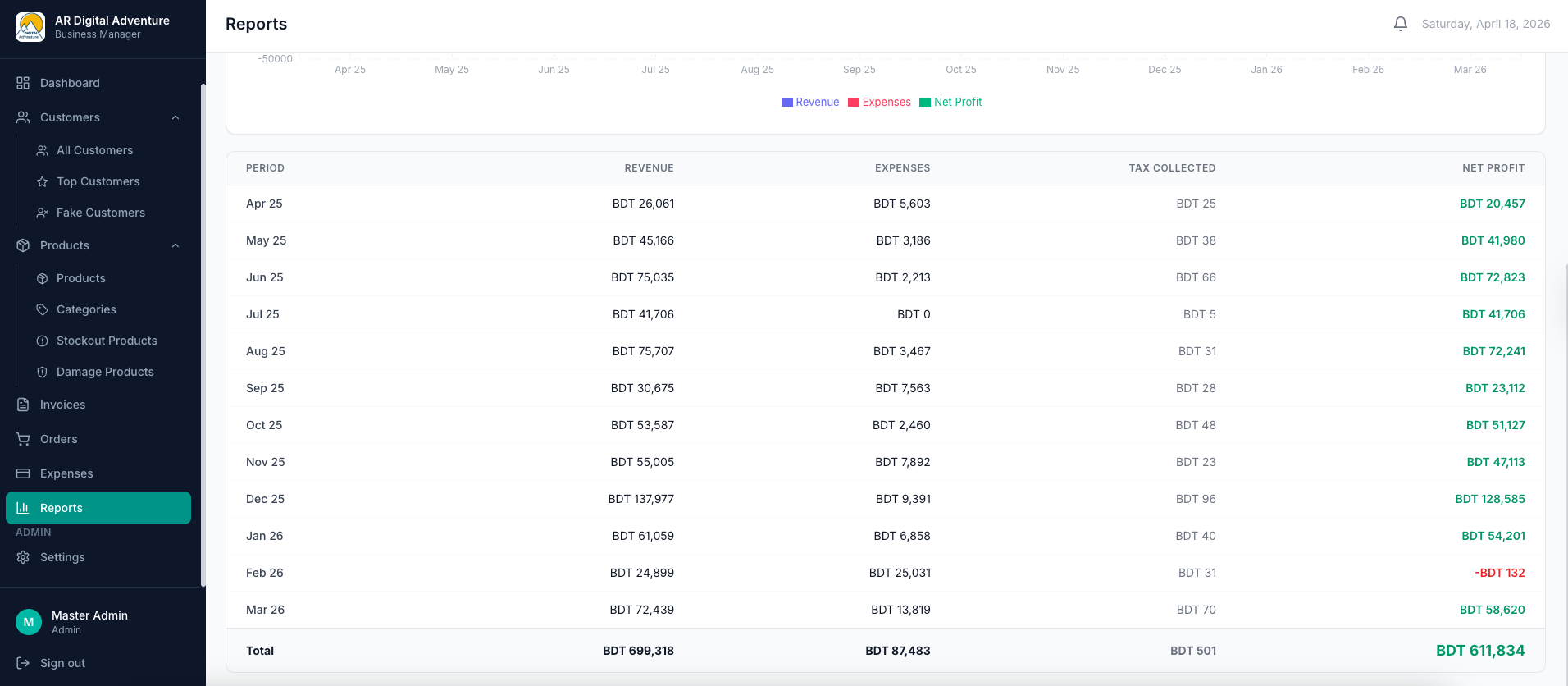Click the Top Customers star icon
1568x686 pixels.
click(x=43, y=181)
